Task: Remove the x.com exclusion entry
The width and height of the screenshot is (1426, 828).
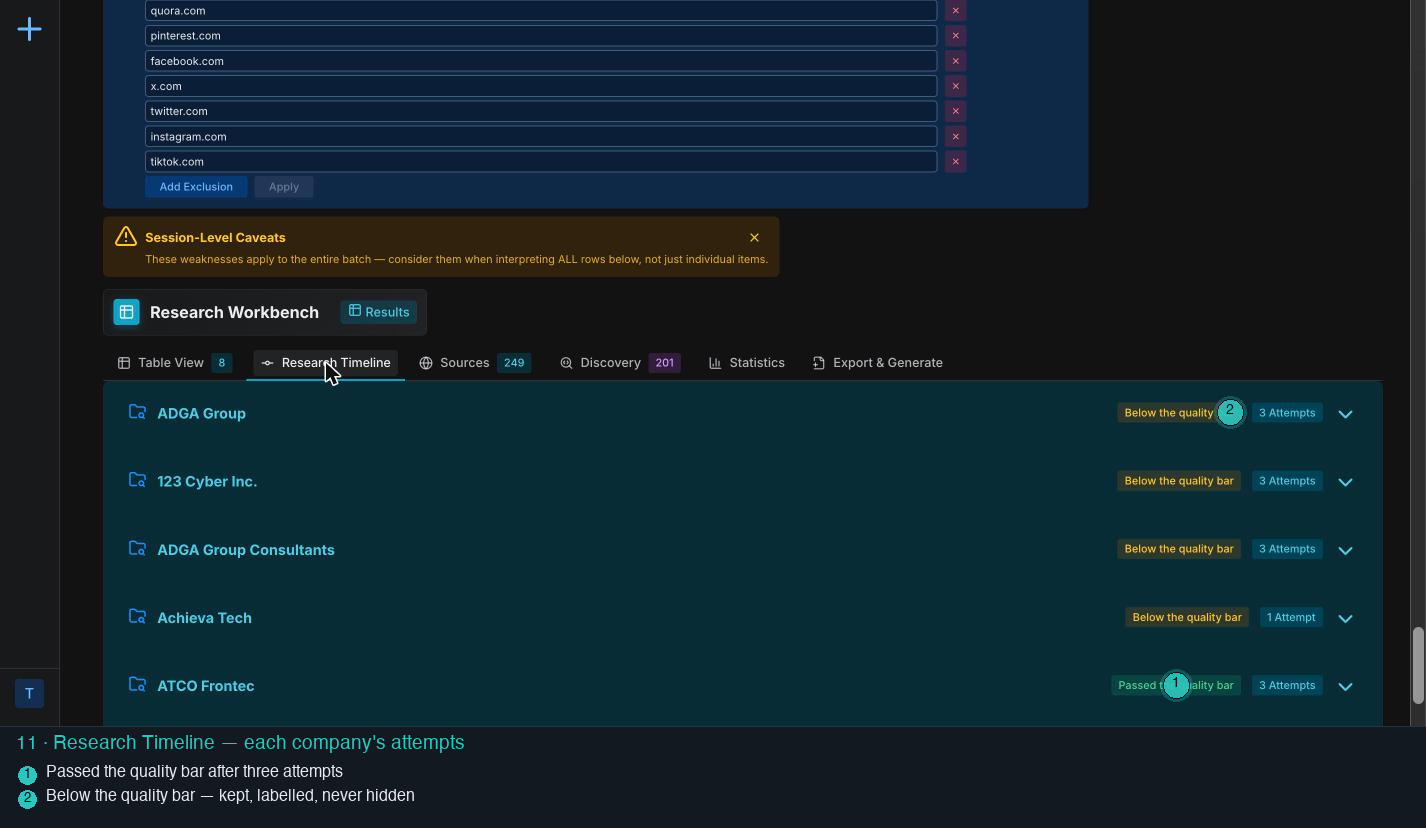Action: 955,86
